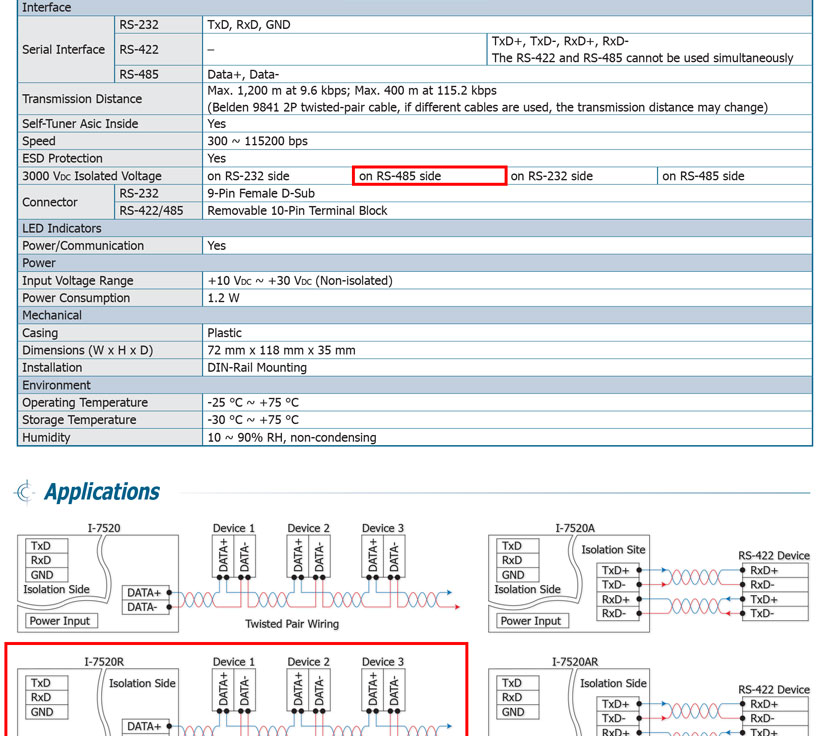Viewport: 830px width, 736px height.
Task: Click "Isolation Site" in the I-7520A diagram
Action: (x=614, y=550)
